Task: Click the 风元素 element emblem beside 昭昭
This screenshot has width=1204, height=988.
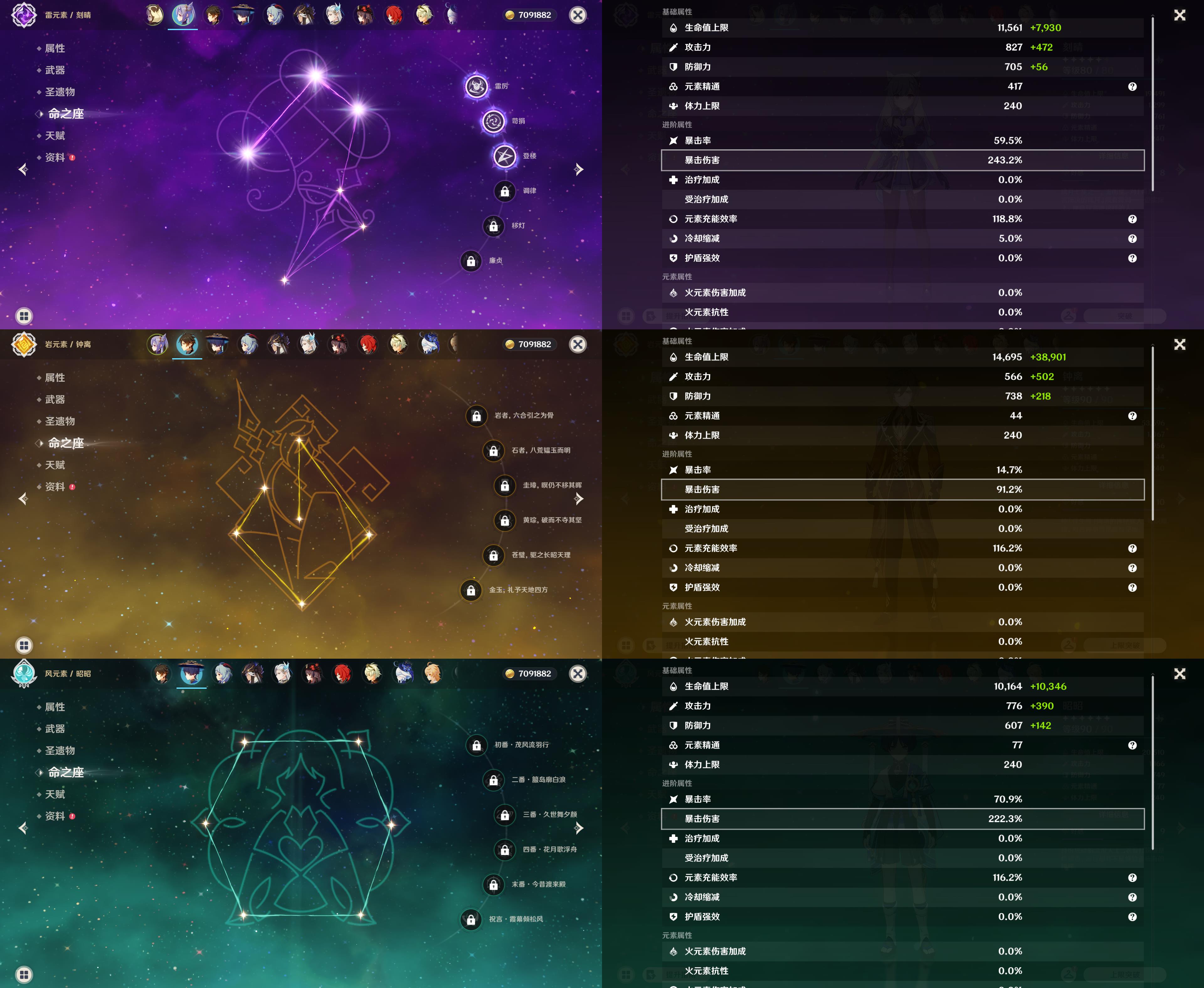Action: pos(24,674)
